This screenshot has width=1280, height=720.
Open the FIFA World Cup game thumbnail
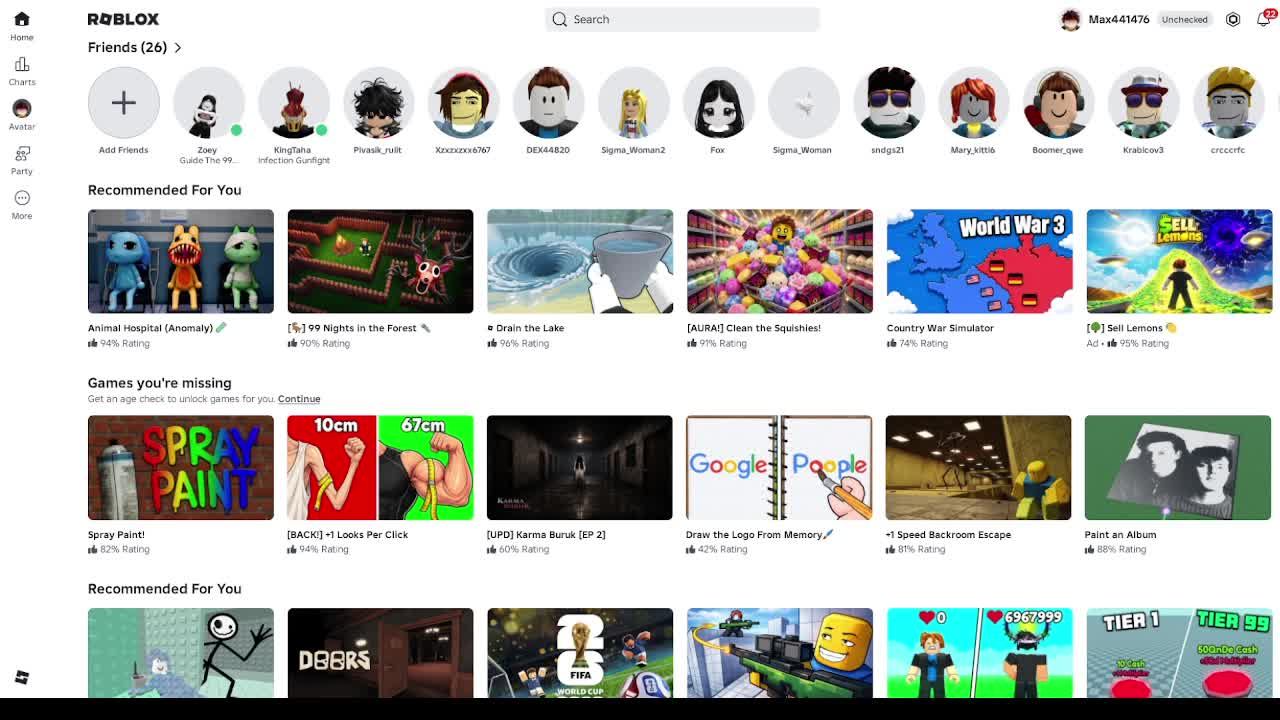click(x=580, y=653)
